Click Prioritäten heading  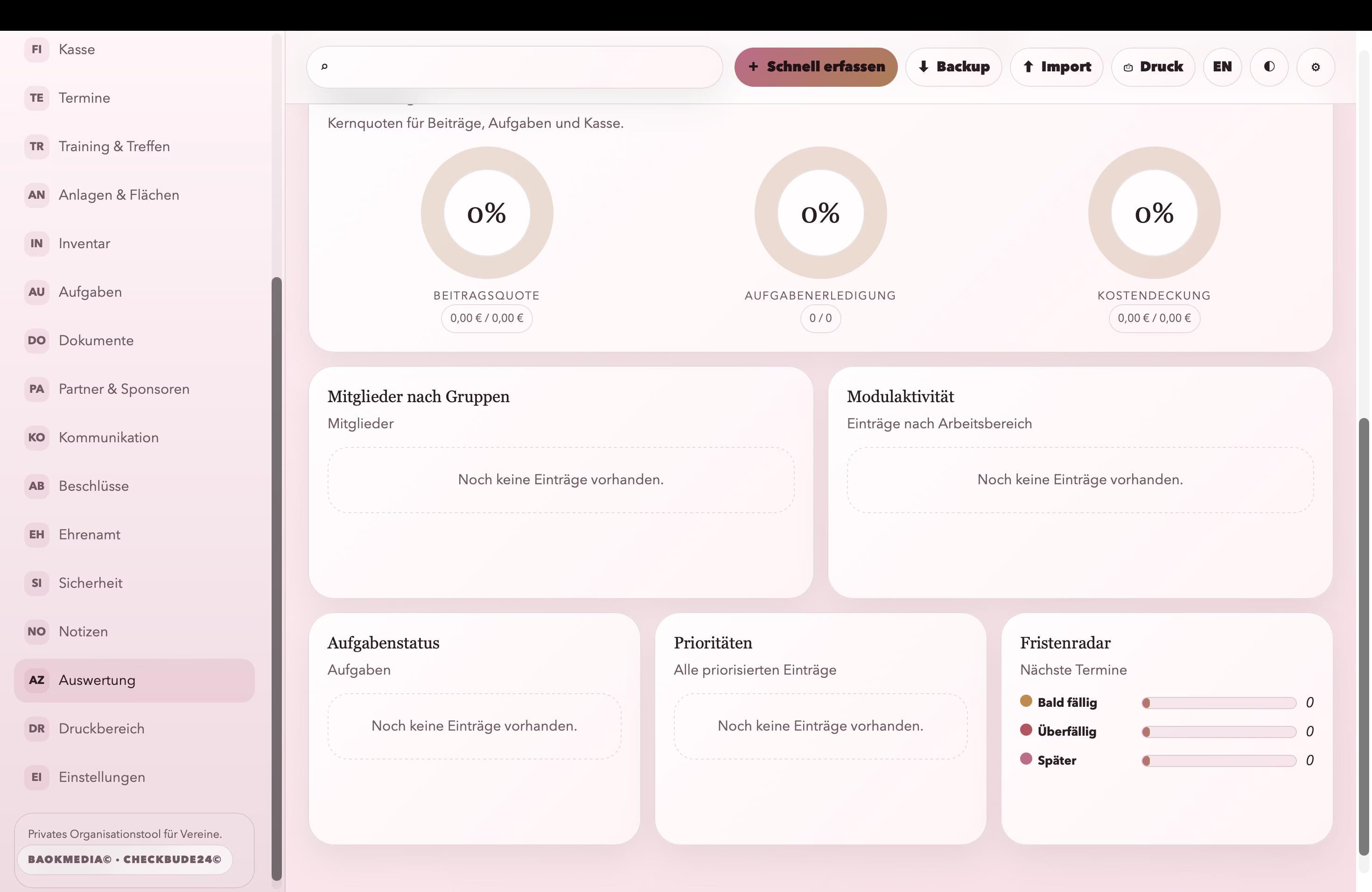point(713,643)
